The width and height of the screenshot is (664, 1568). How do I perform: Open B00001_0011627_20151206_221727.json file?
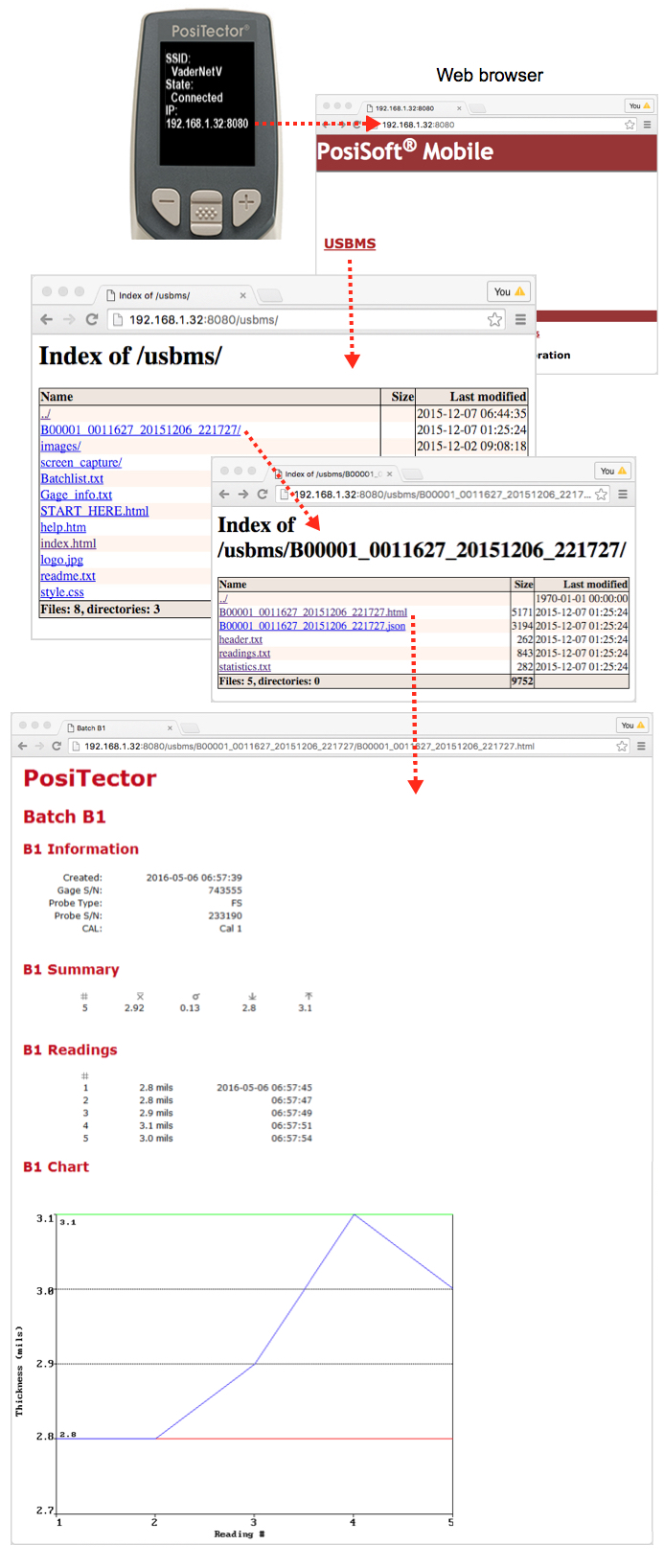pyautogui.click(x=312, y=626)
